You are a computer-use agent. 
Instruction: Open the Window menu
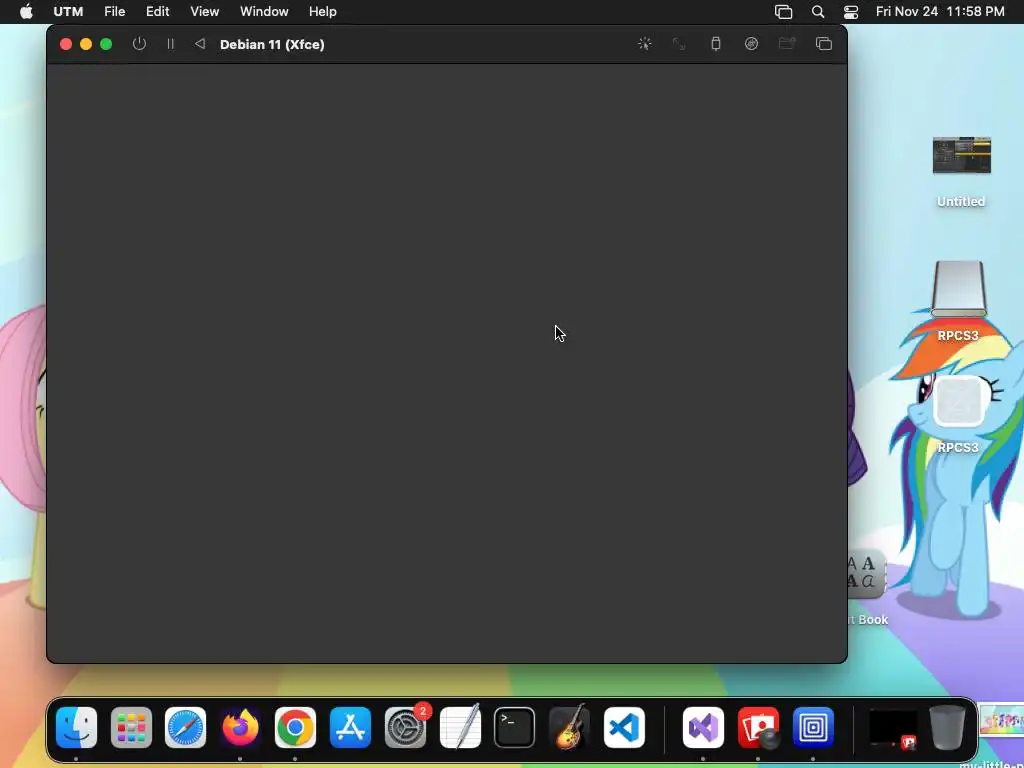[264, 11]
